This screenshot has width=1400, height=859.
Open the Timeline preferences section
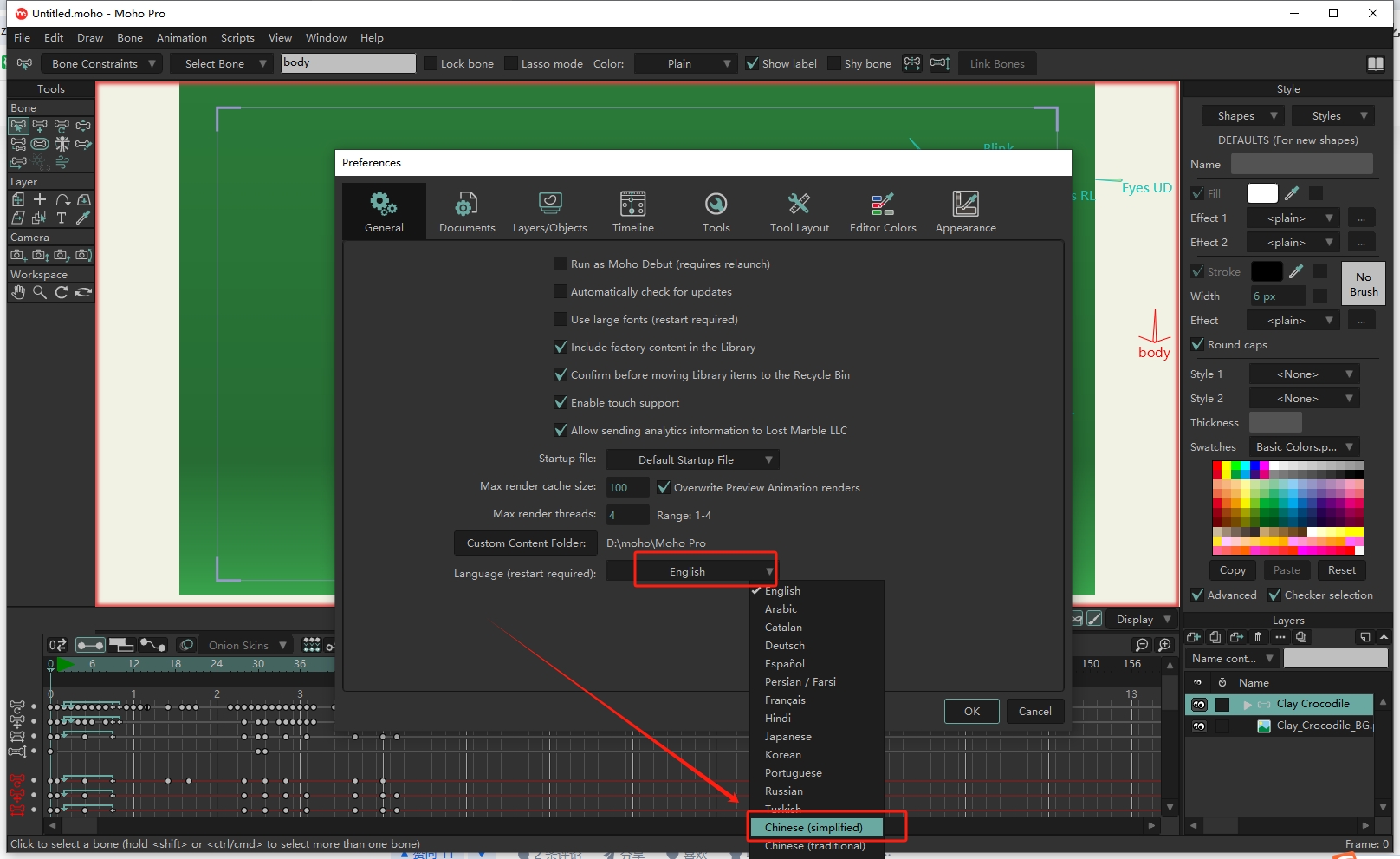[632, 211]
